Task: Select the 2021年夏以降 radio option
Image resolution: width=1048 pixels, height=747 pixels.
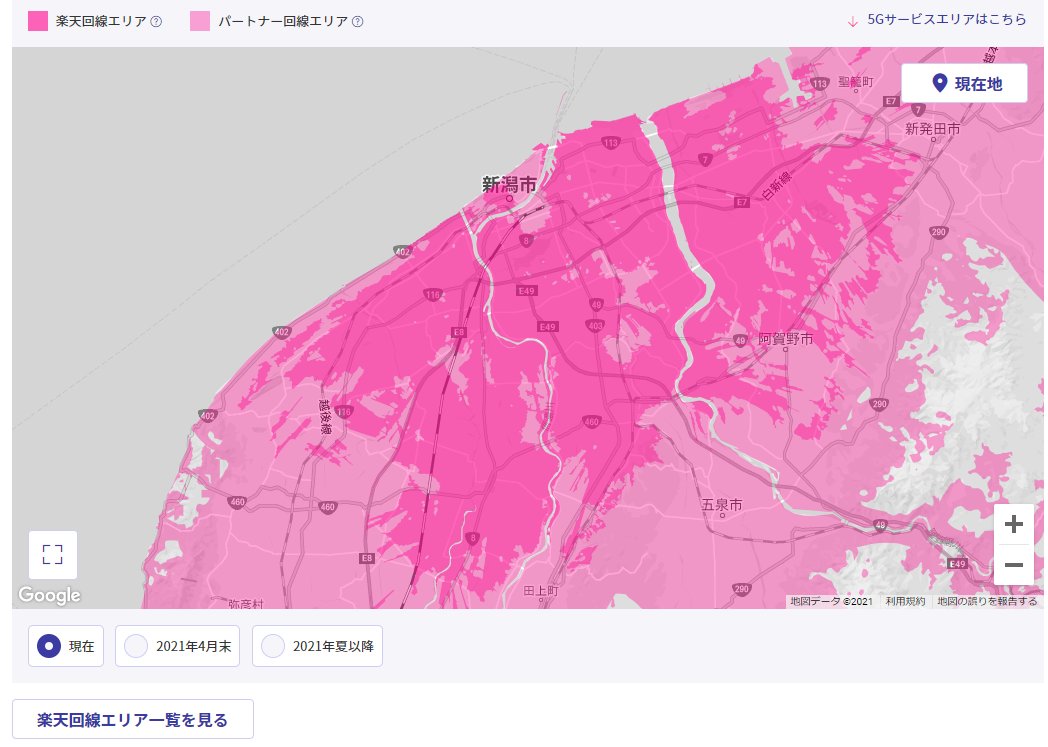Action: 317,646
